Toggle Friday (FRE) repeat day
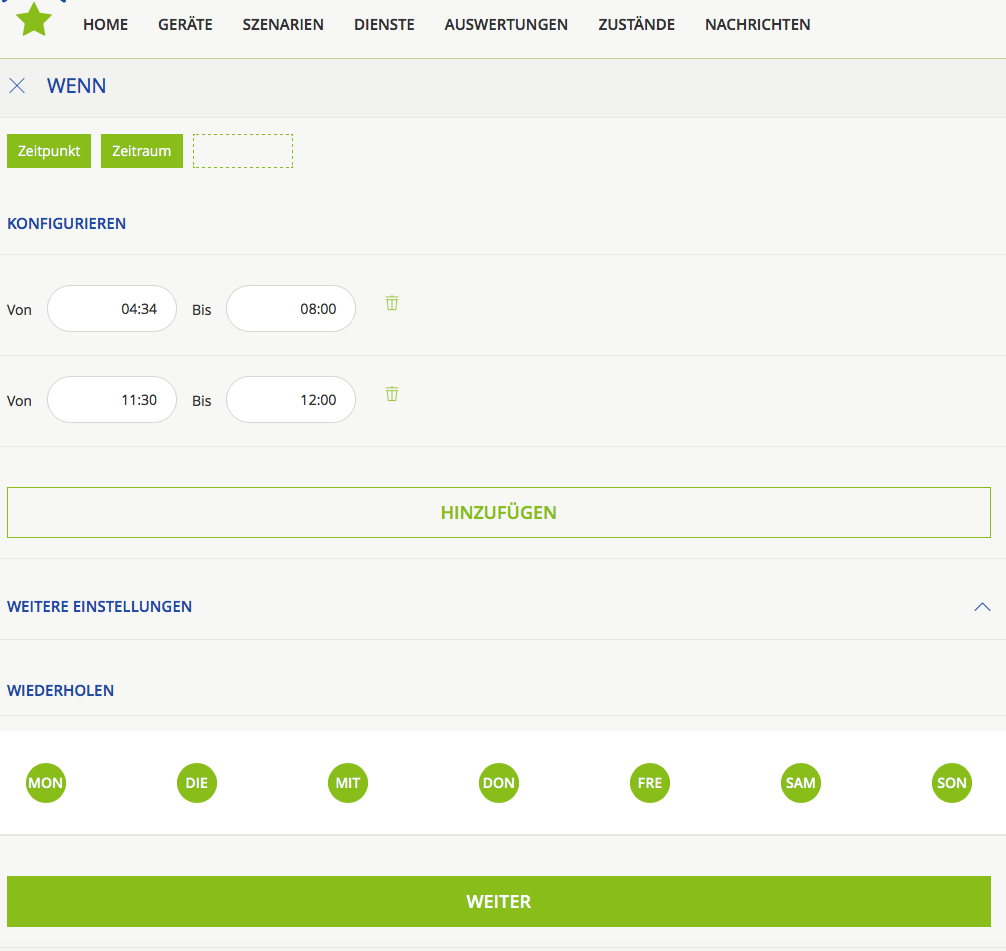The height and width of the screenshot is (951, 1006). (x=650, y=783)
